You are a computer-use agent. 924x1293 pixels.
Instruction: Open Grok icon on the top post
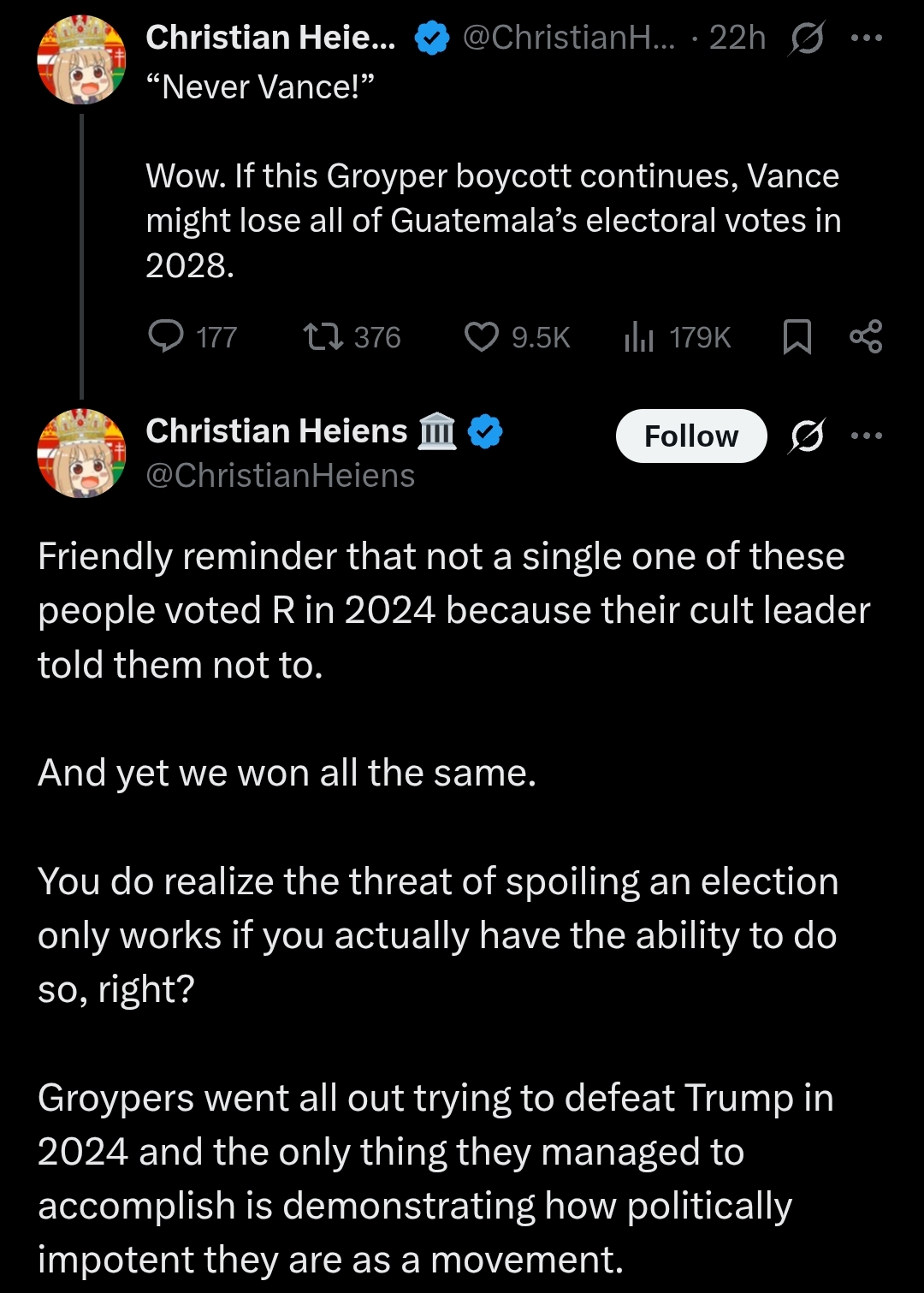coord(807,39)
